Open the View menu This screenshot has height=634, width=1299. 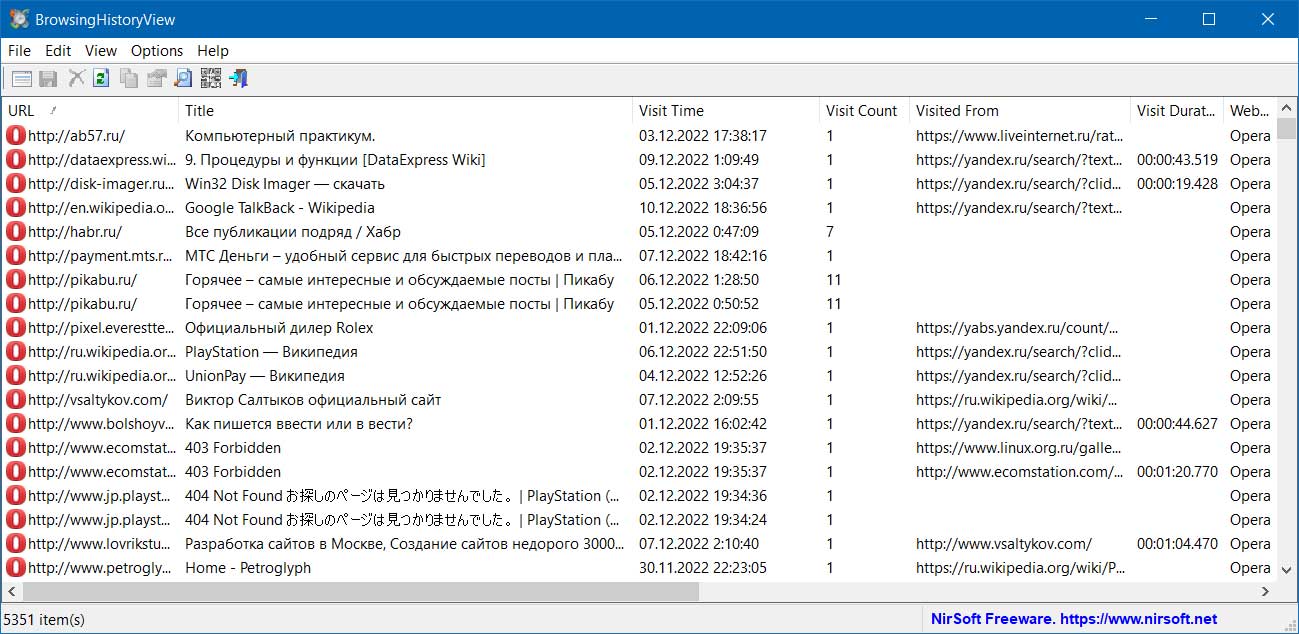pyautogui.click(x=101, y=50)
